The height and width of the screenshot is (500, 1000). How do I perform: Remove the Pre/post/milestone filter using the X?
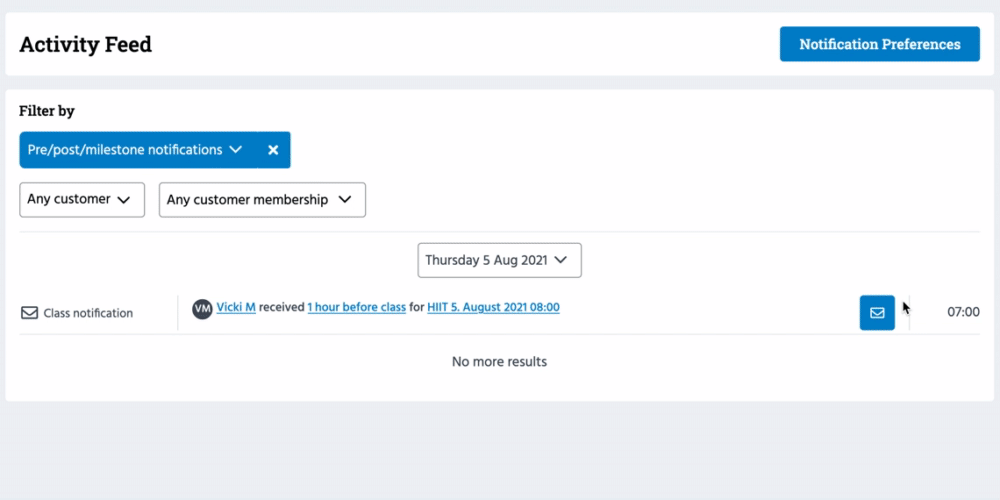coord(273,150)
